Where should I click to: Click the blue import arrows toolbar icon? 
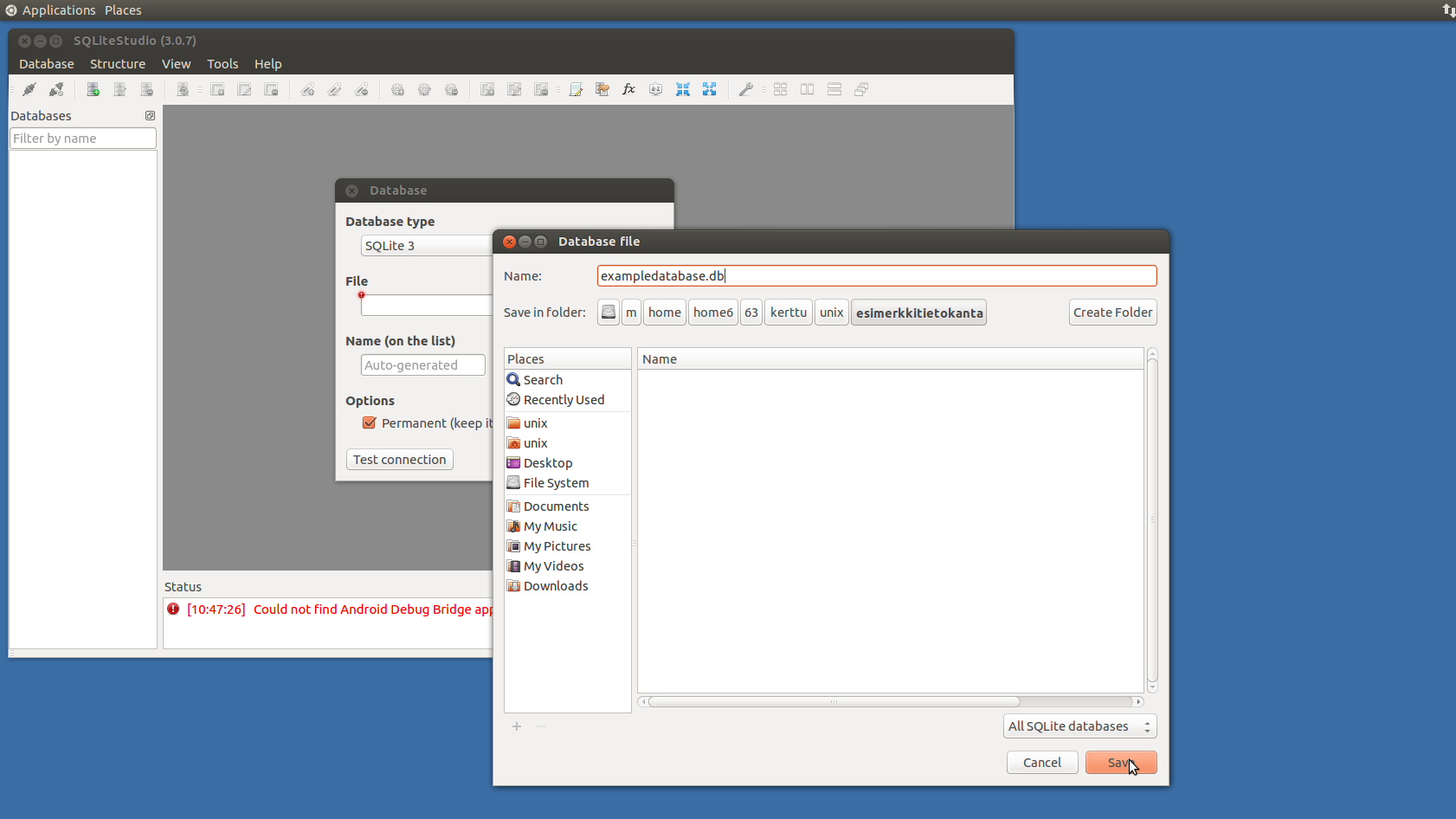(x=683, y=89)
